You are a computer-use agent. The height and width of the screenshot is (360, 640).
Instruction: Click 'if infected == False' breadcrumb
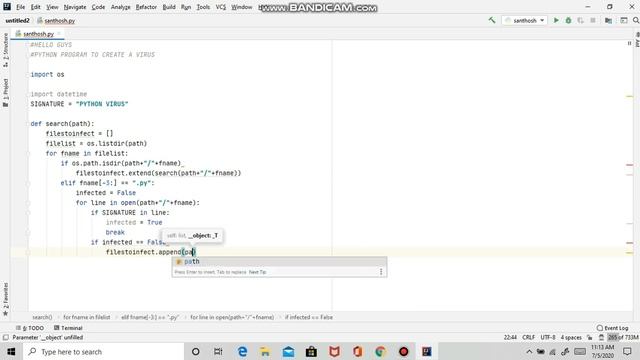(309, 317)
